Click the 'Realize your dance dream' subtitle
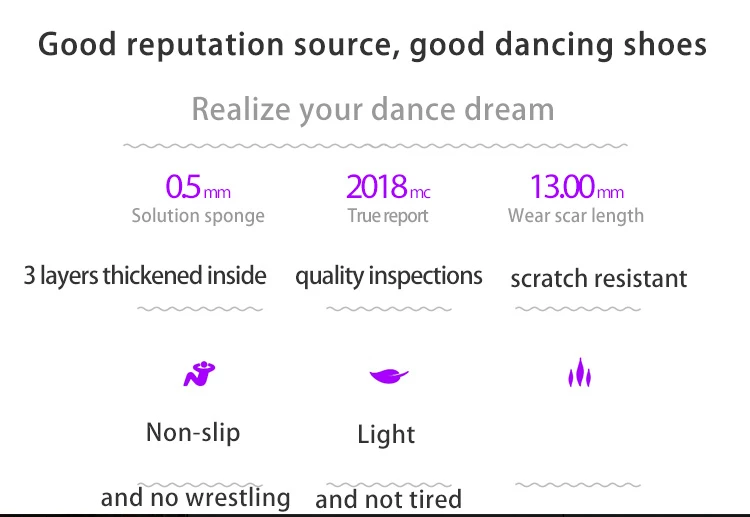The image size is (750, 517). pyautogui.click(x=373, y=110)
